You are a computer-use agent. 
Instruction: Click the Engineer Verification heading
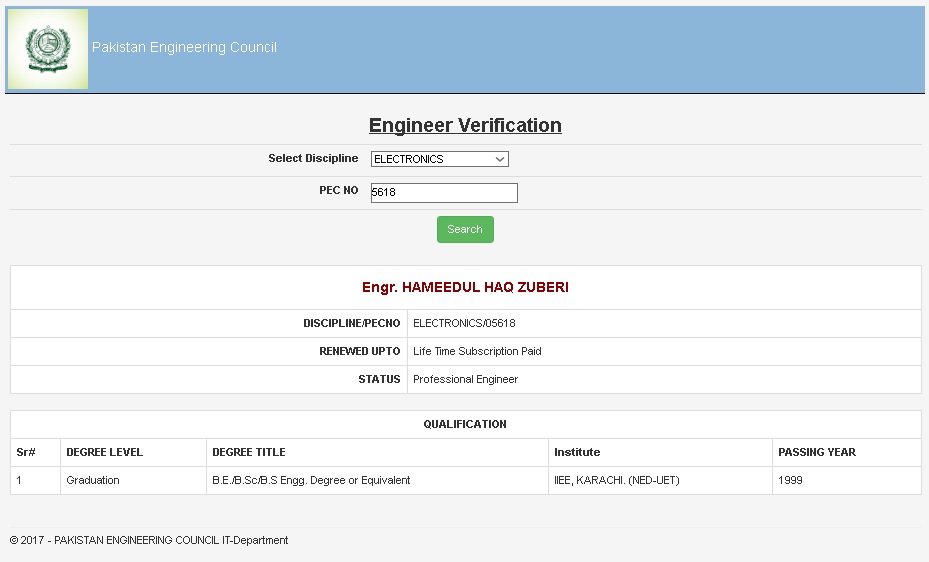[x=465, y=126]
